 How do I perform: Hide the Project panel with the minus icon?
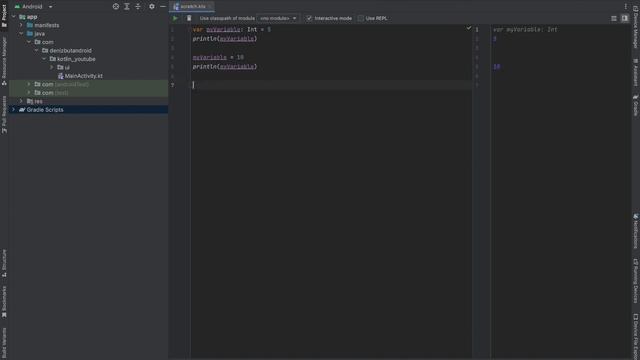pyautogui.click(x=163, y=7)
